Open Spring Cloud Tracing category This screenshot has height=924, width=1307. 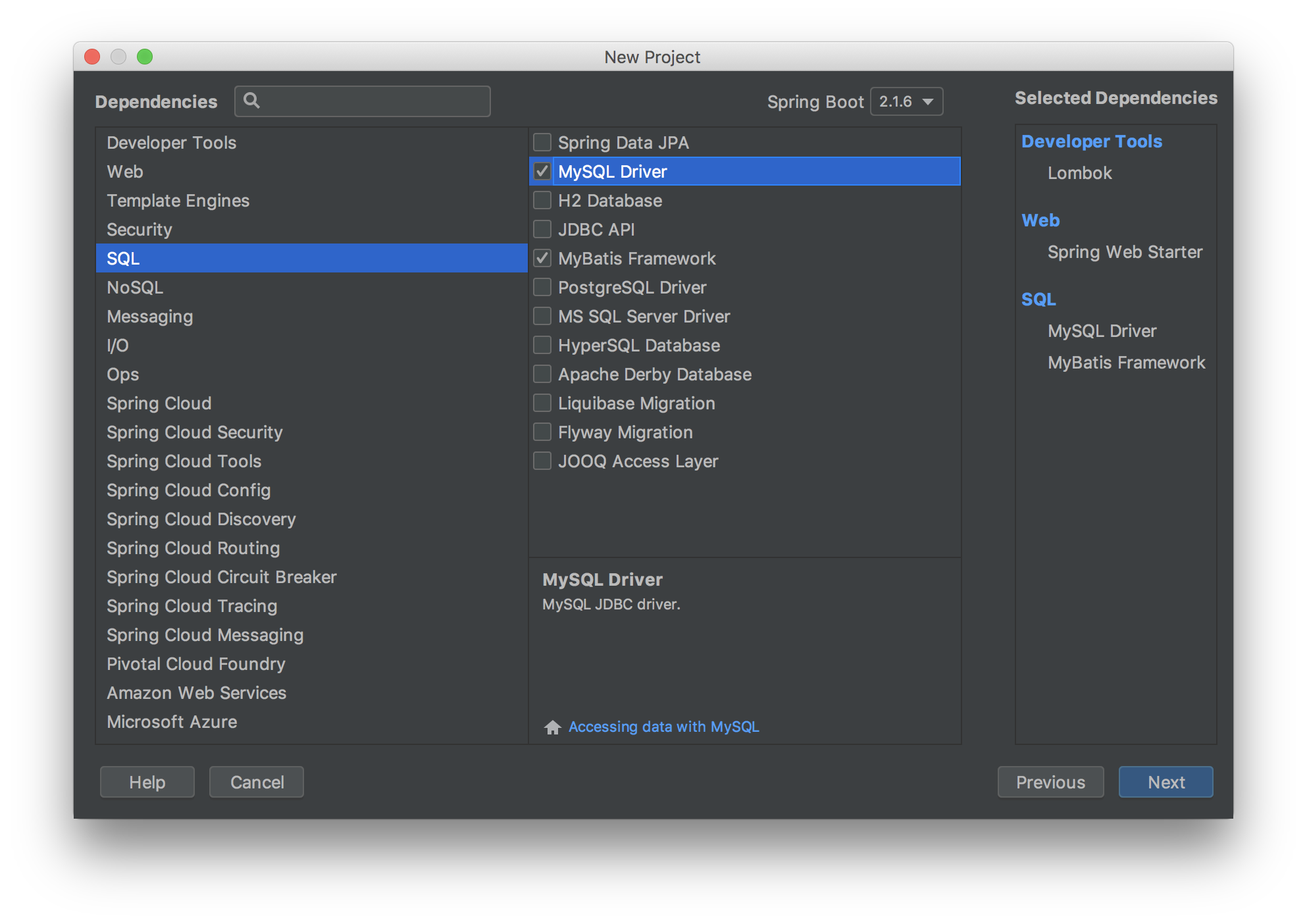coord(311,605)
